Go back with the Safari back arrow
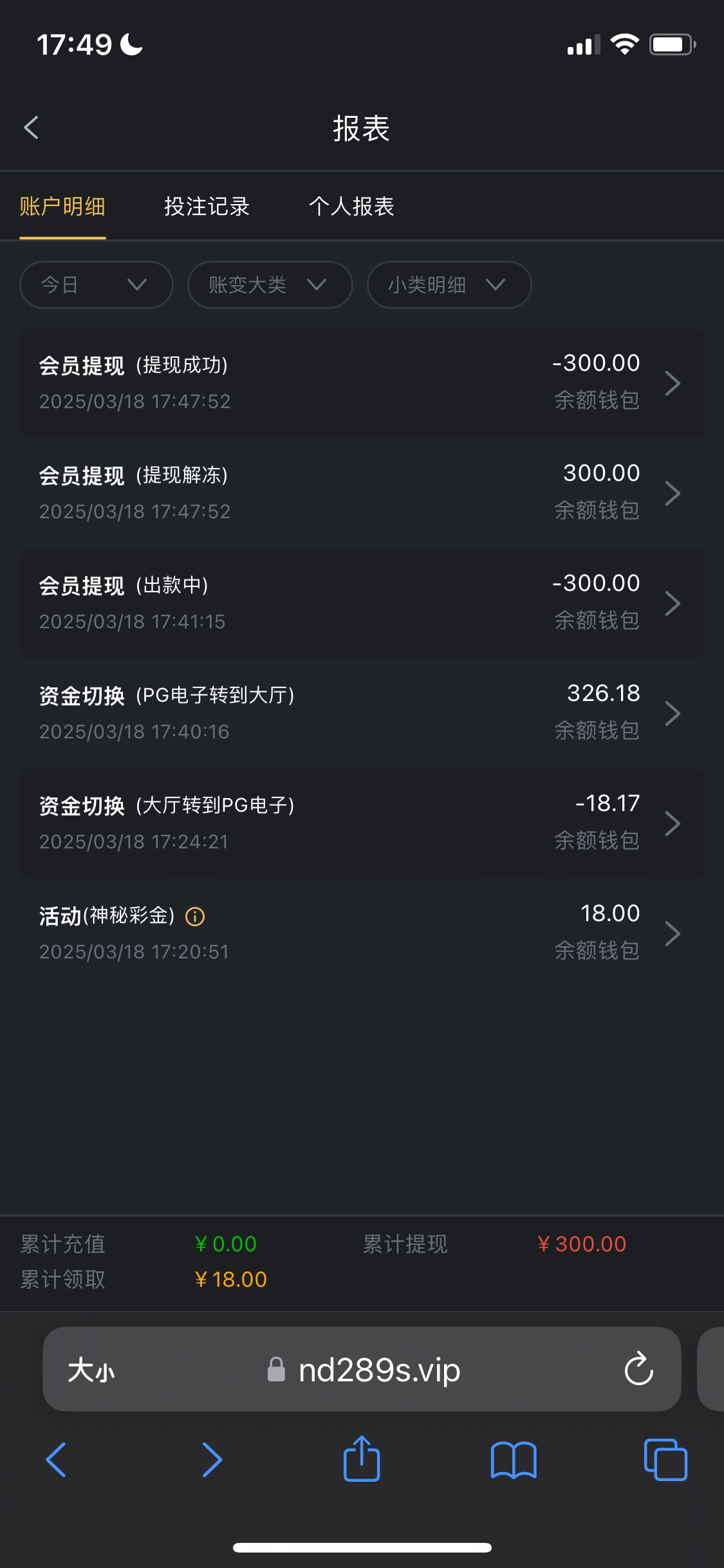The image size is (724, 1568). [56, 1459]
